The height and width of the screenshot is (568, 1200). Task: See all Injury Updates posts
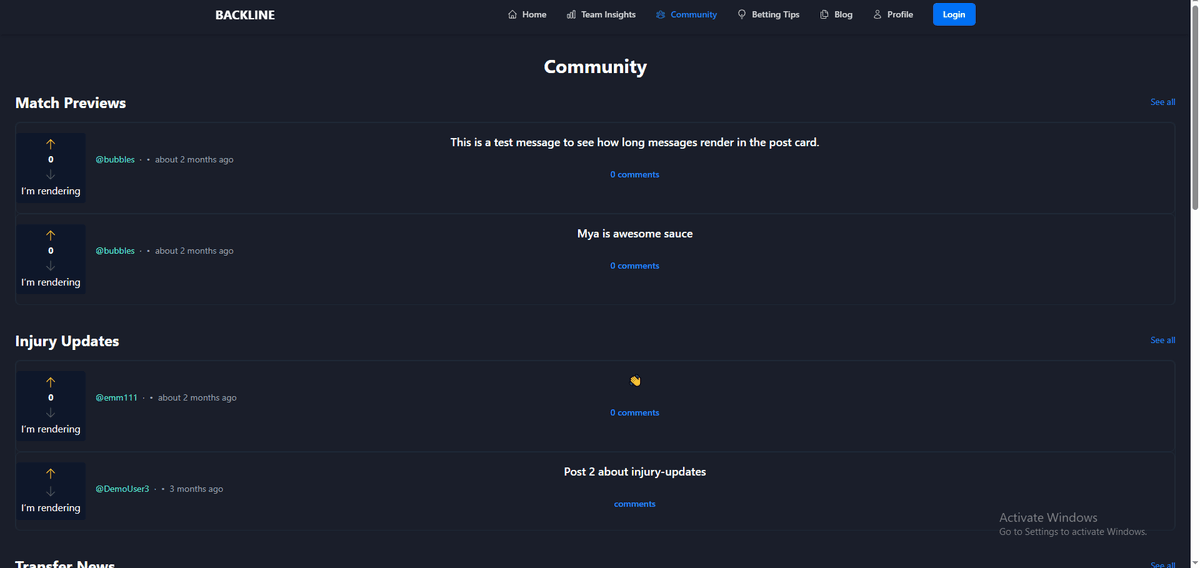tap(1162, 340)
